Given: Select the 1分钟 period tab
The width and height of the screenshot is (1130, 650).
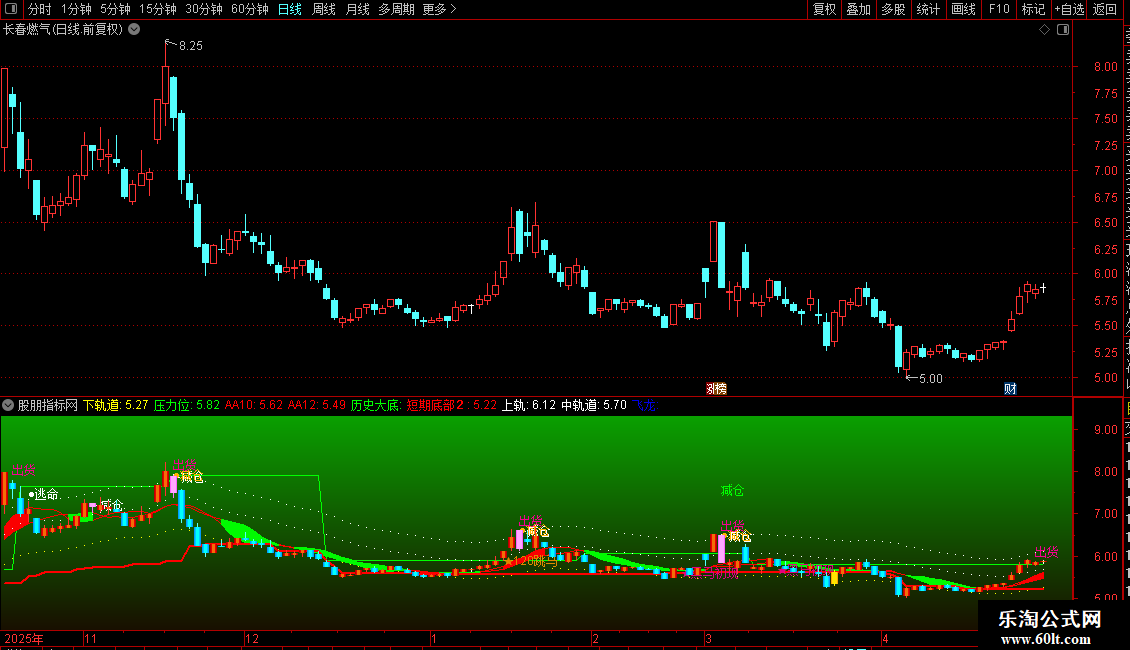Looking at the screenshot, I should click(x=76, y=9).
